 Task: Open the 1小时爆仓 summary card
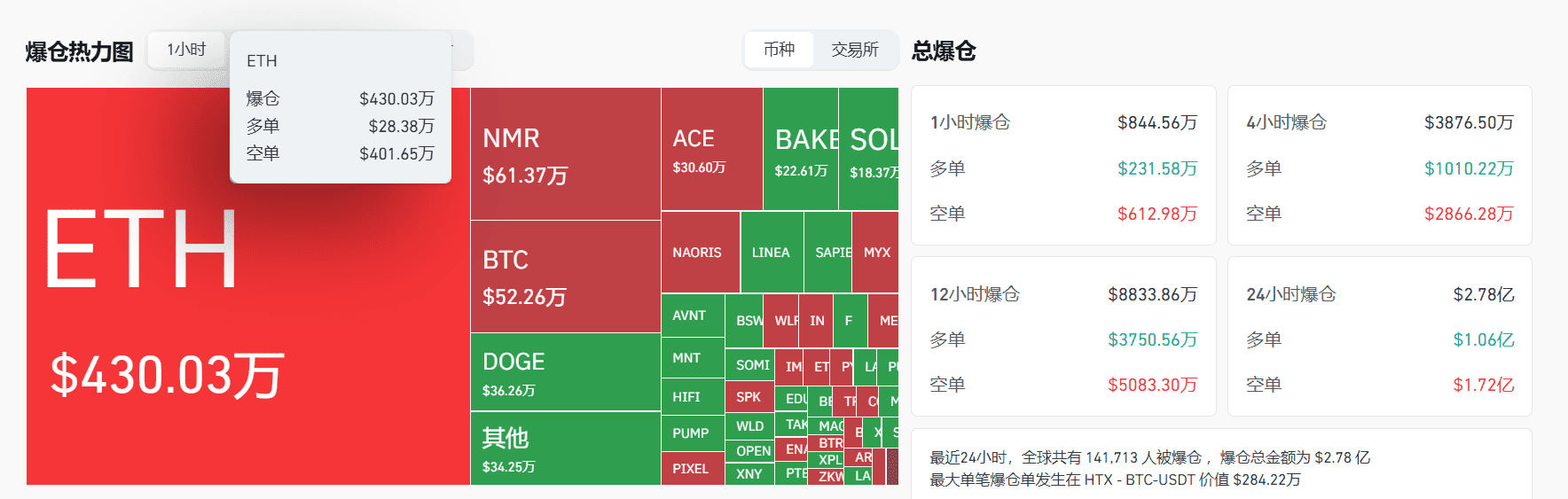1063,166
